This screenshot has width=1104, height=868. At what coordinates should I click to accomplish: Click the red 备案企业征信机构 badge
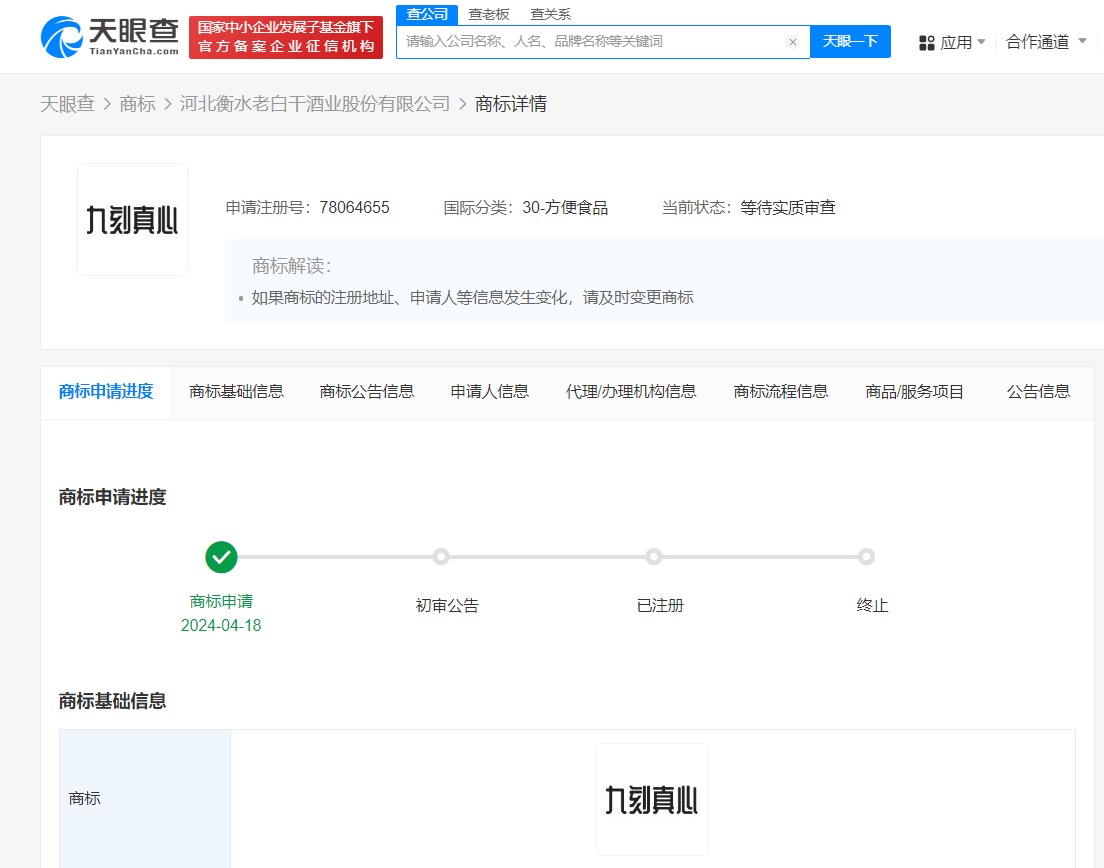286,36
